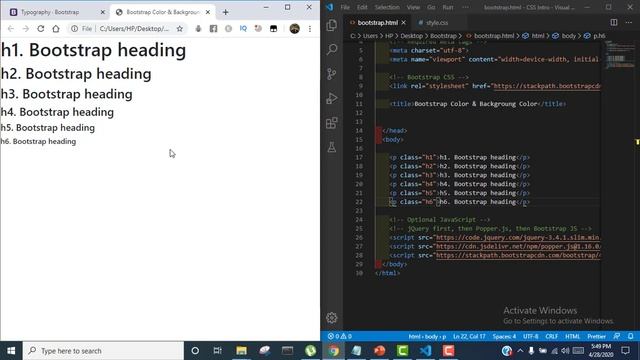Click Prettier status bar button

pos(596,336)
